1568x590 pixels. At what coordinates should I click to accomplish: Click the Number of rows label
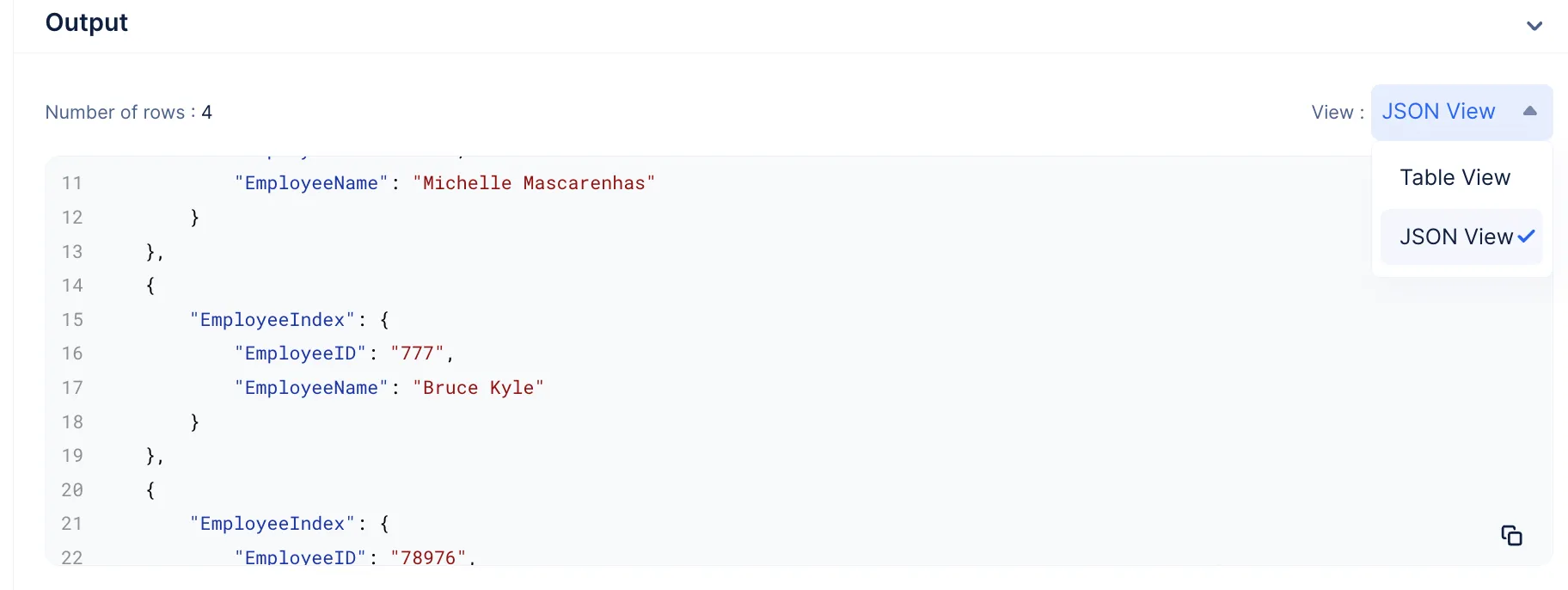point(128,113)
